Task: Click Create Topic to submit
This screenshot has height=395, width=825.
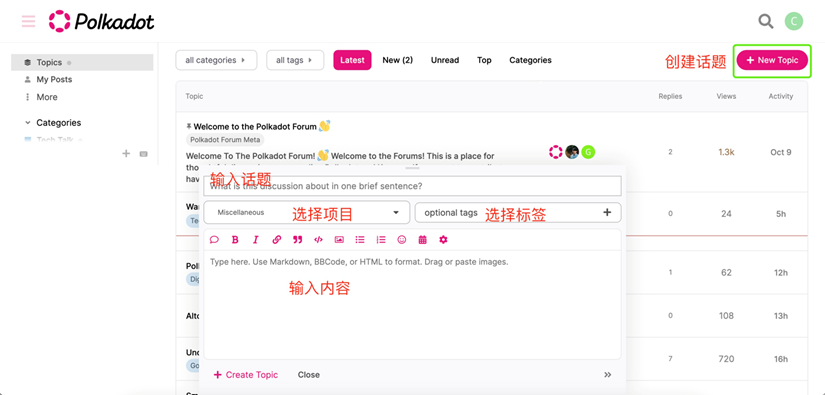Action: [x=246, y=375]
